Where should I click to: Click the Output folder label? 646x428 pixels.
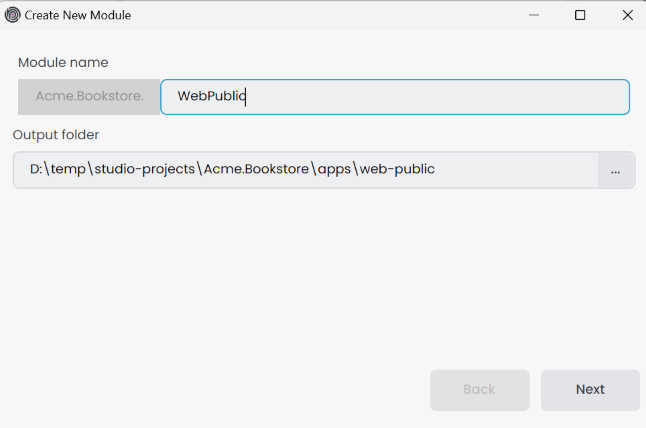click(x=56, y=135)
